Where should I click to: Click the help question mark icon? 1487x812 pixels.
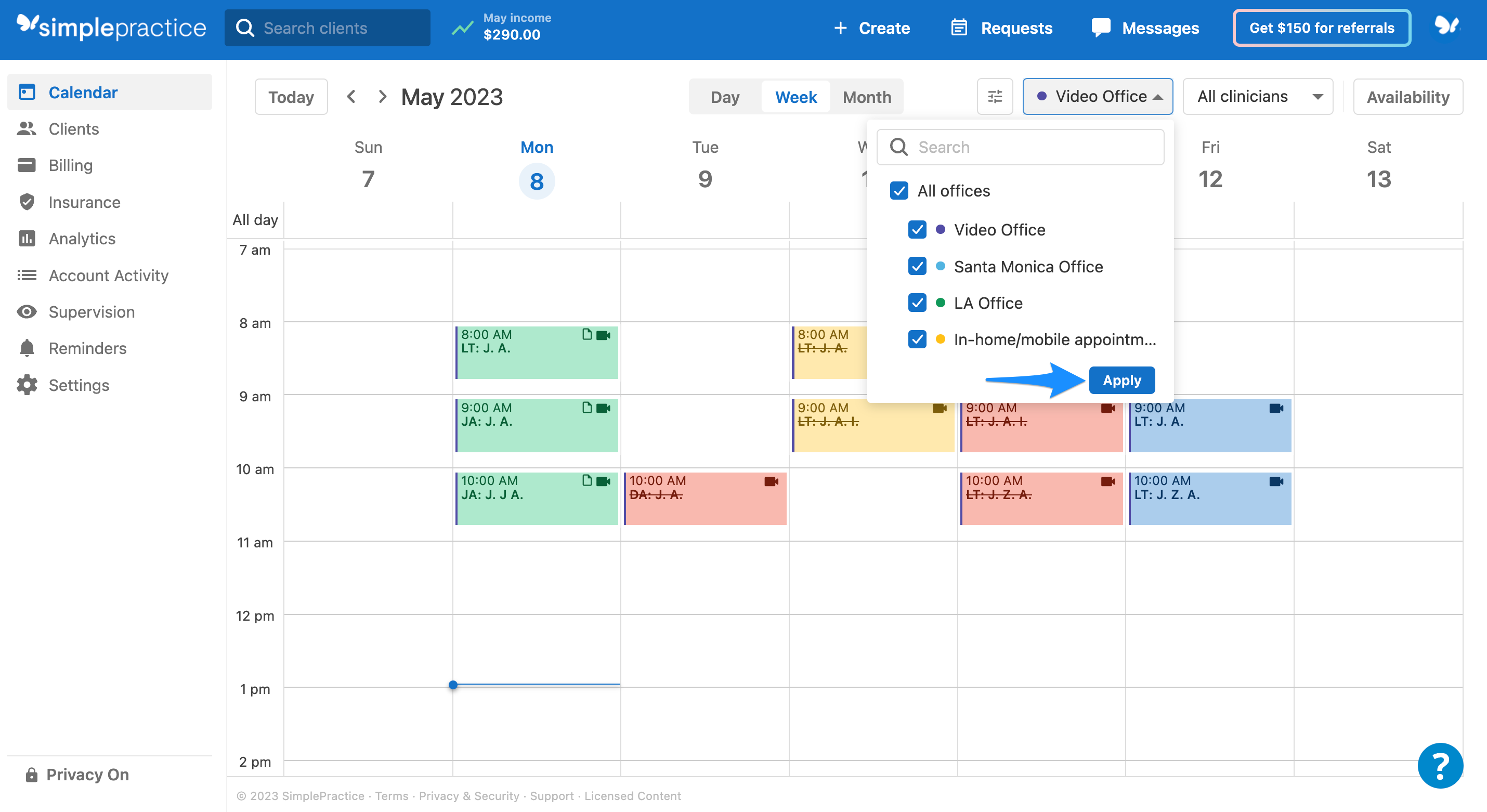(x=1440, y=765)
